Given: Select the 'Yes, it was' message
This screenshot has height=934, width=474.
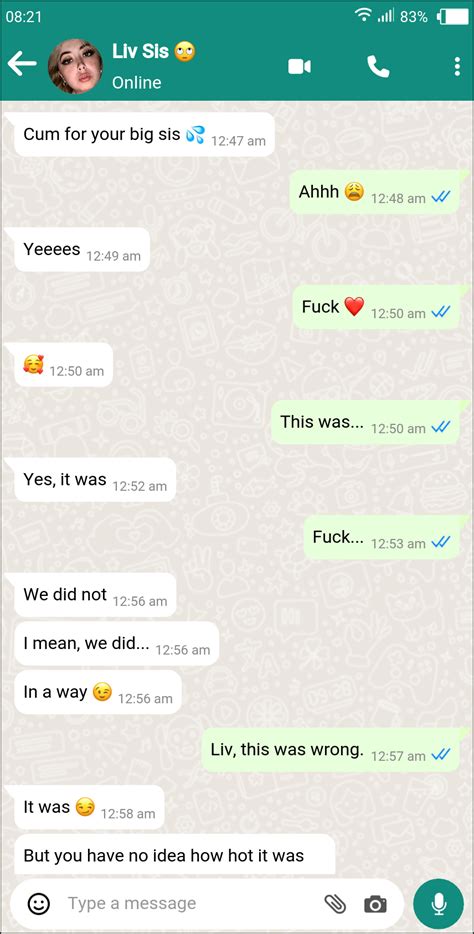Looking at the screenshot, I should [x=95, y=480].
